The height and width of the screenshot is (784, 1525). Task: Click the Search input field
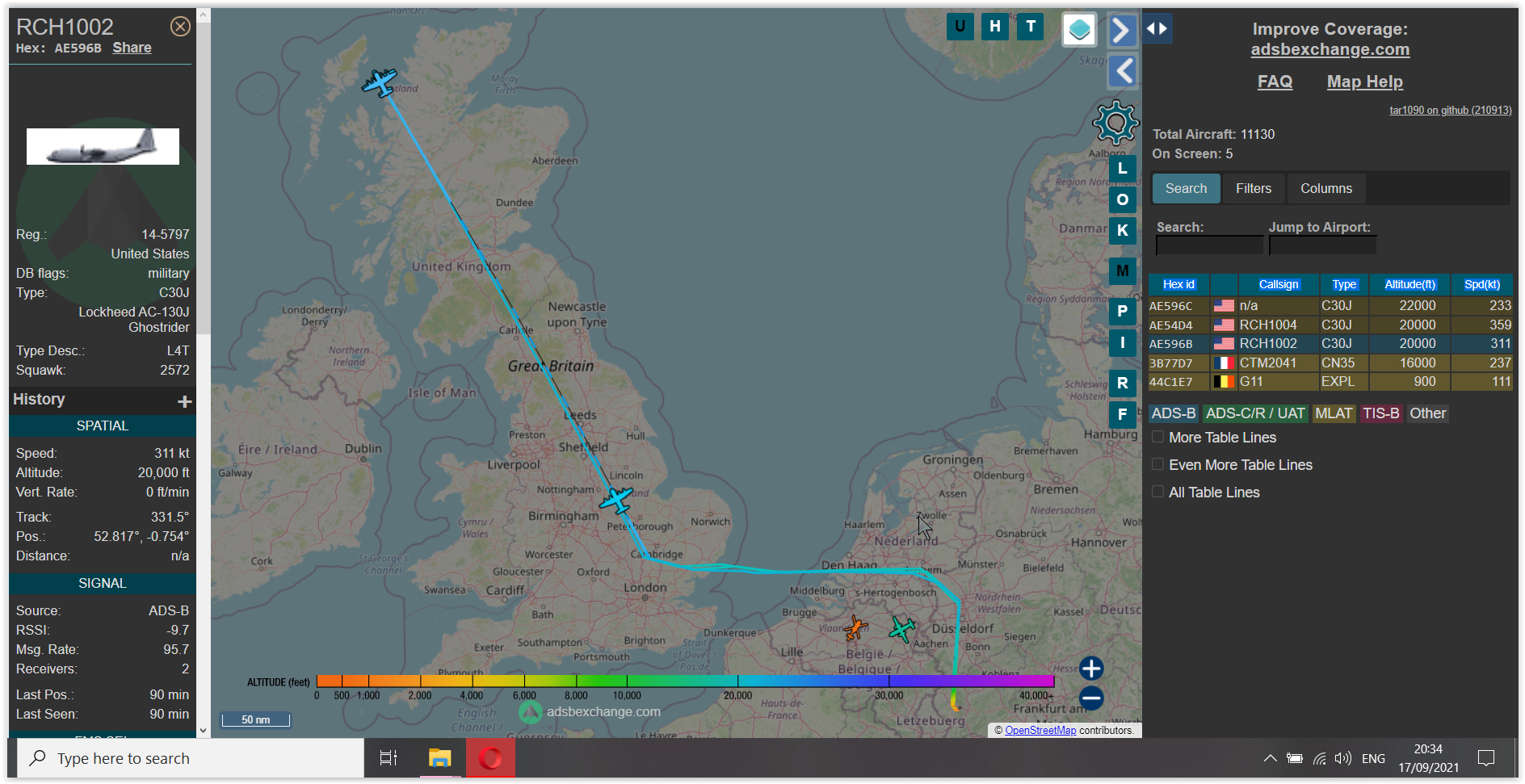tap(1209, 245)
